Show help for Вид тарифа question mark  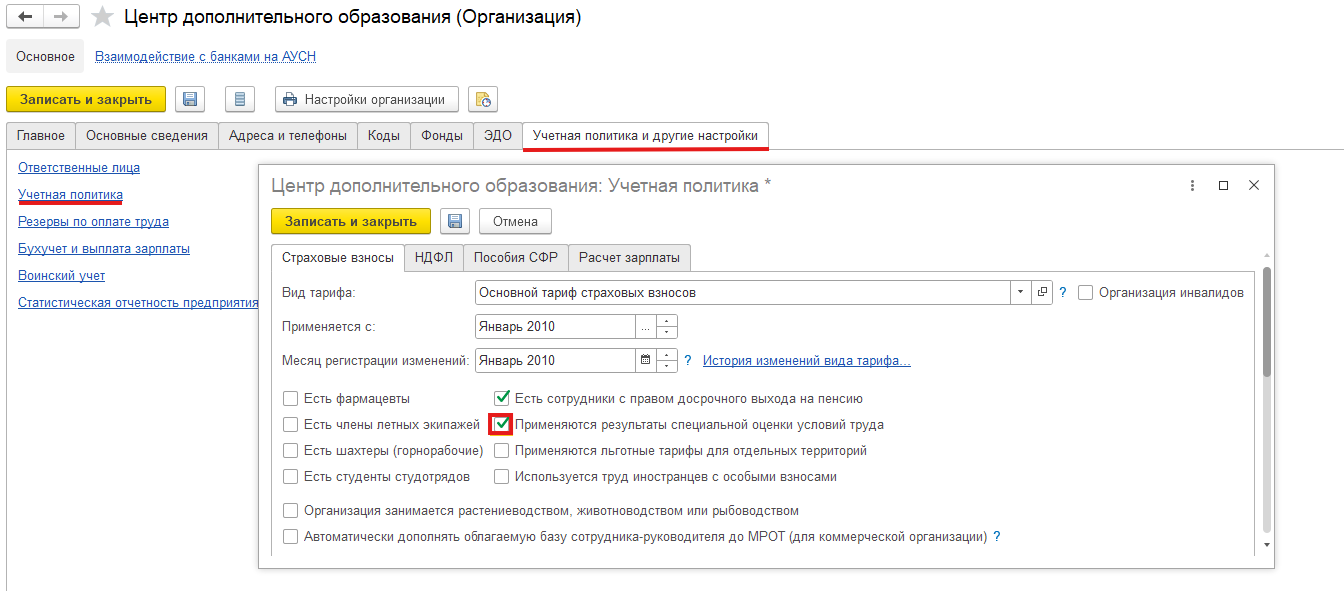pos(1063,293)
